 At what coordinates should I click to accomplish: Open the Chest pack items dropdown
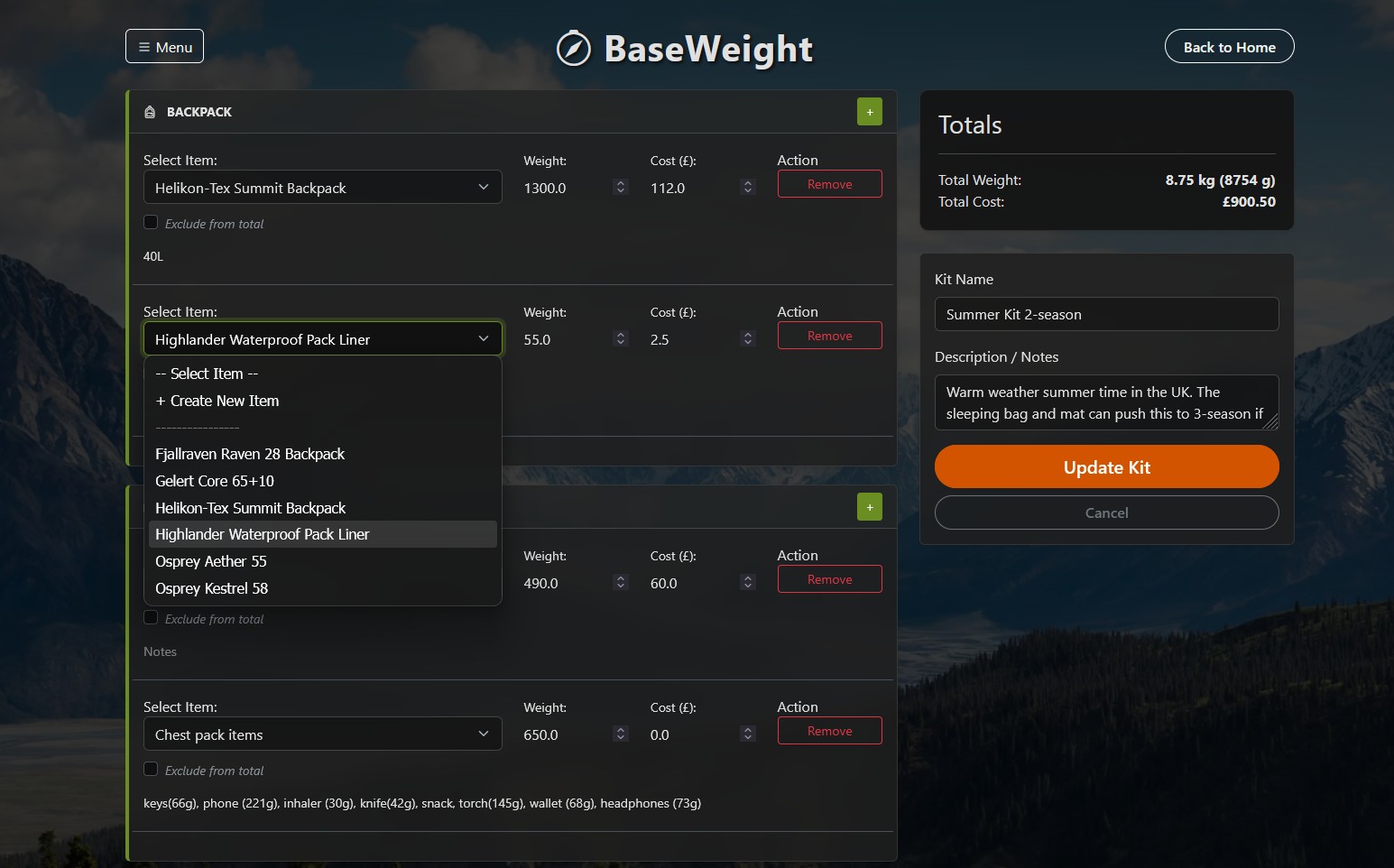click(322, 734)
